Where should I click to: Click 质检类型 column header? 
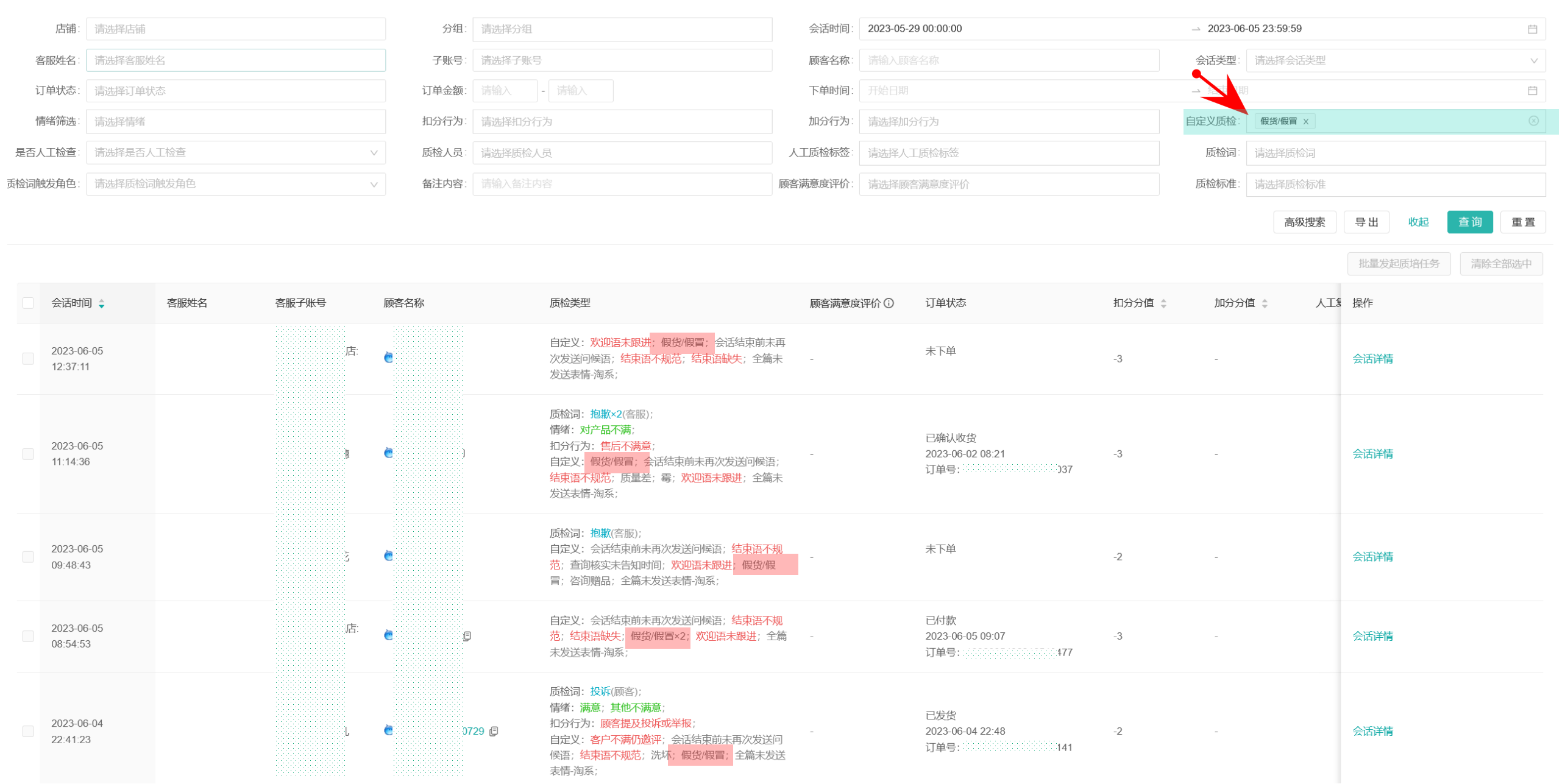coord(570,303)
